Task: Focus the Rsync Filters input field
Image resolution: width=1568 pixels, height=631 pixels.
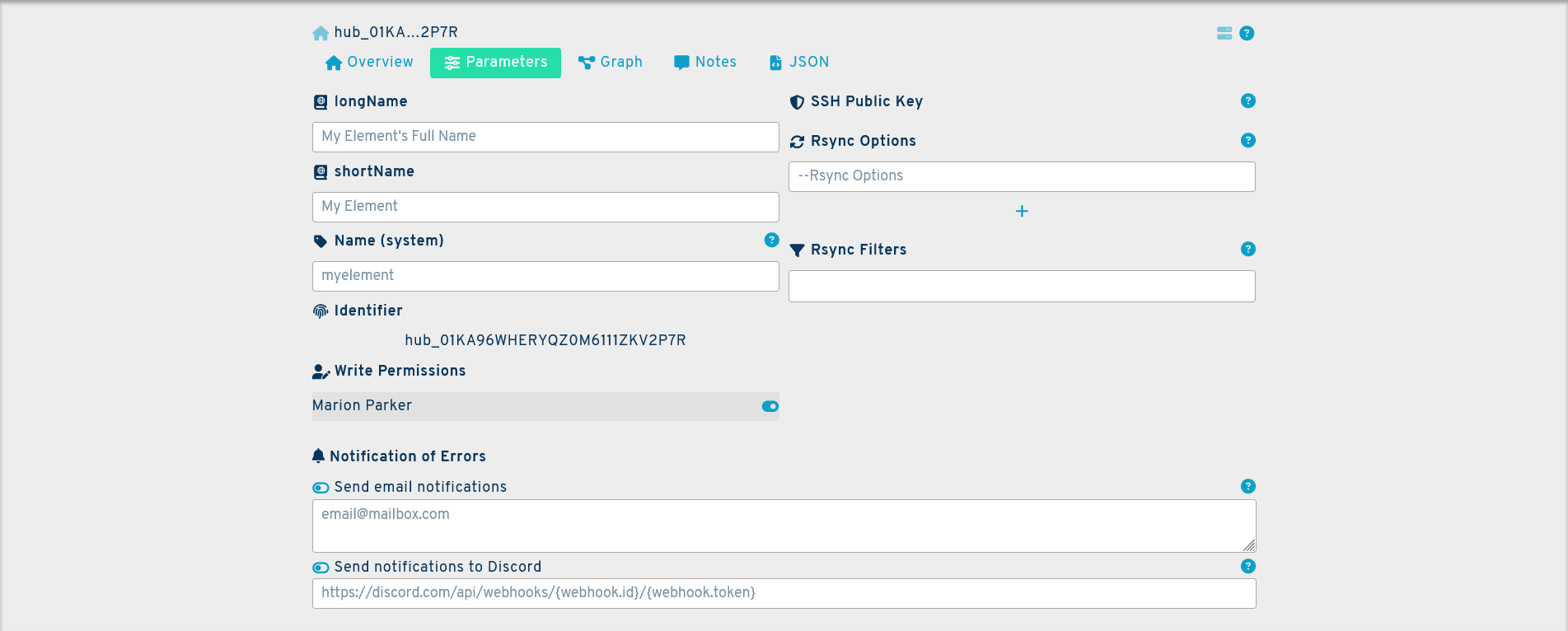Action: [1022, 286]
